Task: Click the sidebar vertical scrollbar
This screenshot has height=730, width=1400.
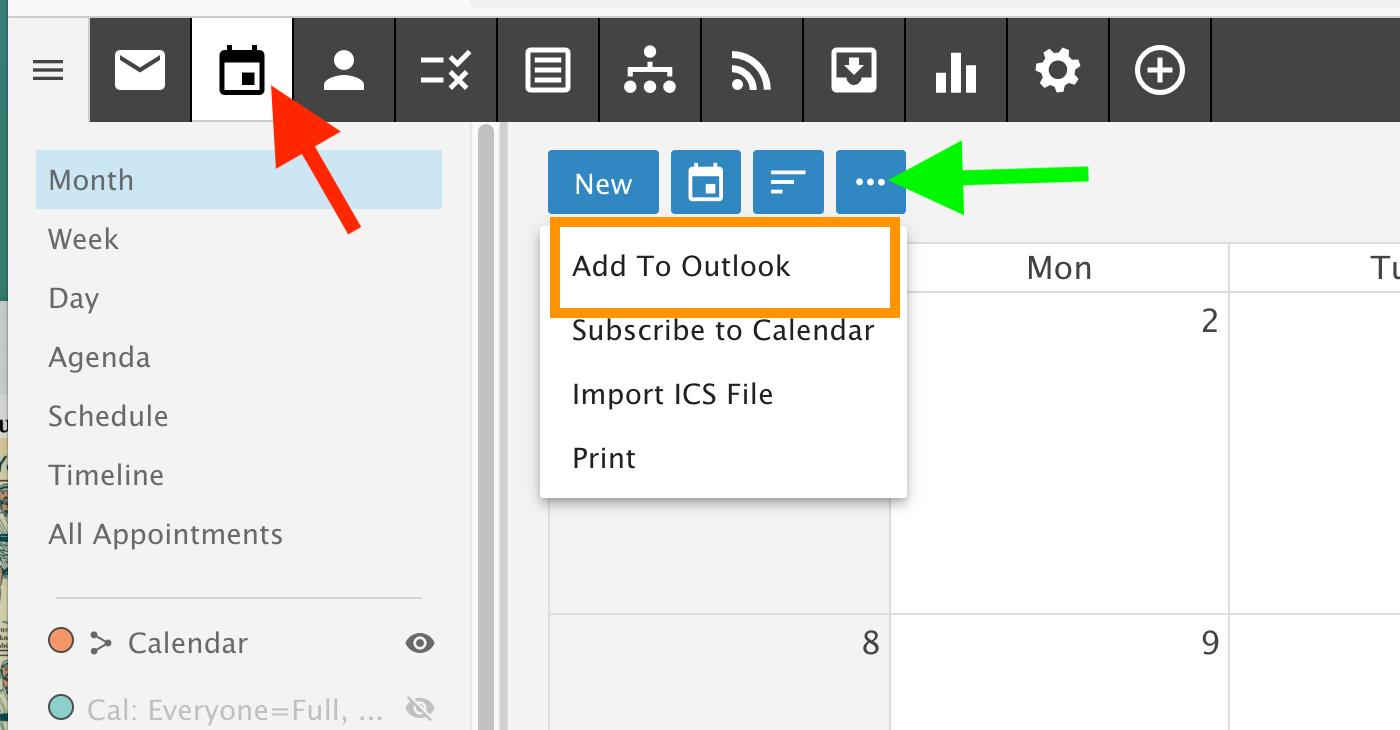Action: click(486, 400)
